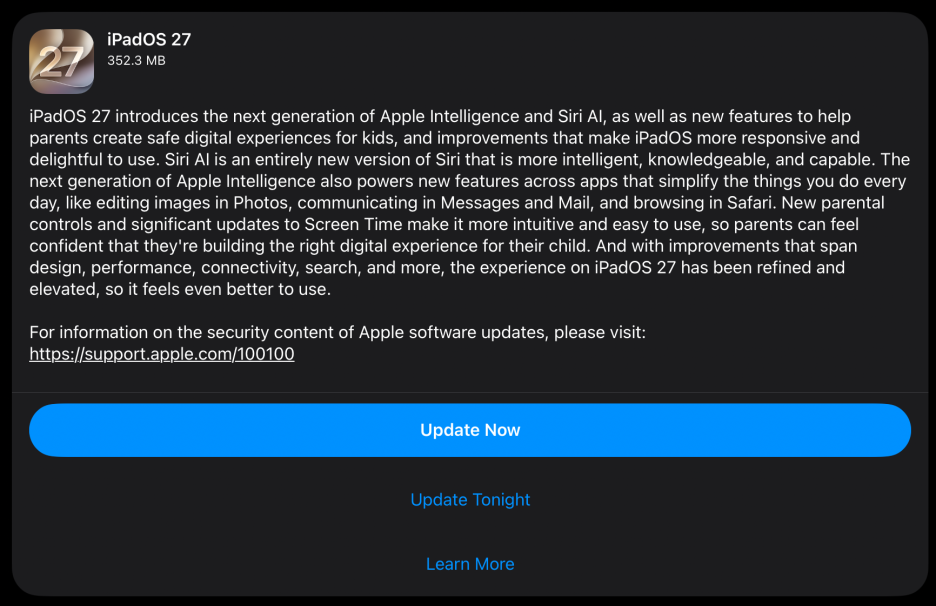The image size is (936, 606).
Task: Click the security content information line
Action: [337, 333]
